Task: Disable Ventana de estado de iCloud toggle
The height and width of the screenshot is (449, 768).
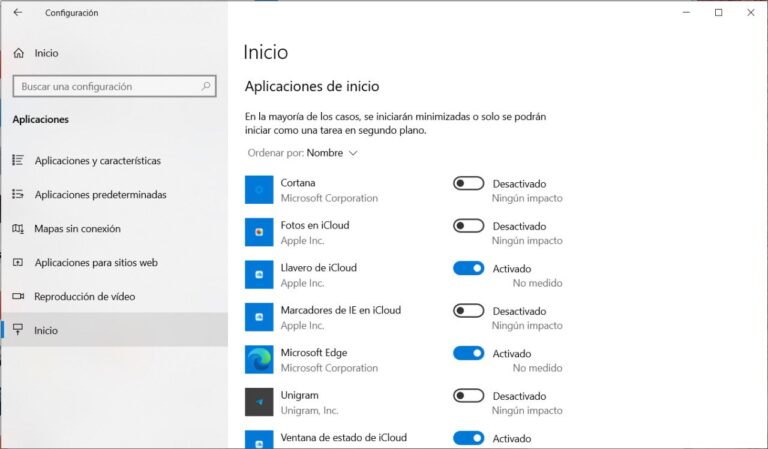Action: coord(468,438)
